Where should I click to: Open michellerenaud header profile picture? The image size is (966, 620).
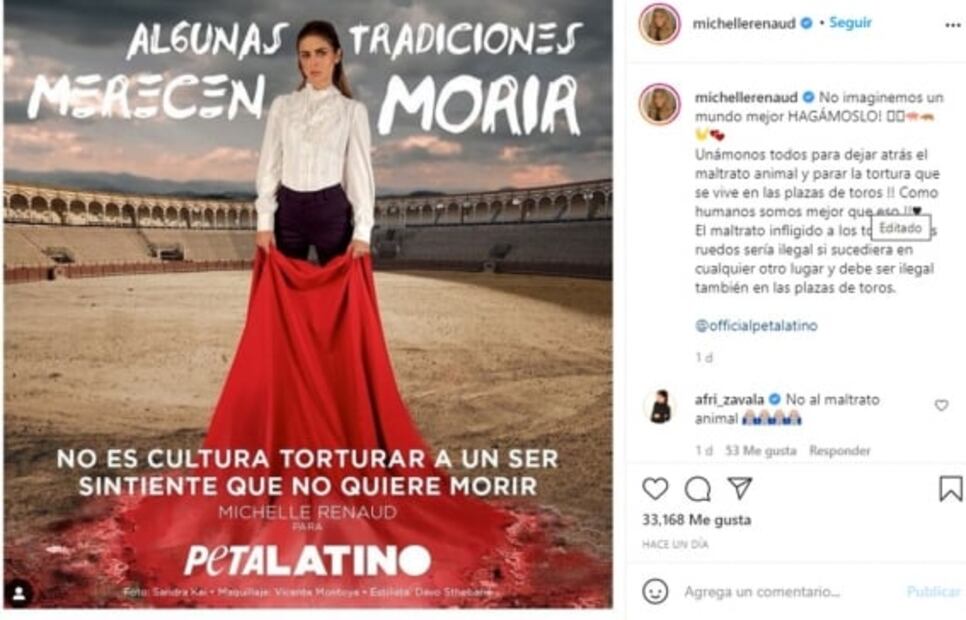tap(659, 23)
